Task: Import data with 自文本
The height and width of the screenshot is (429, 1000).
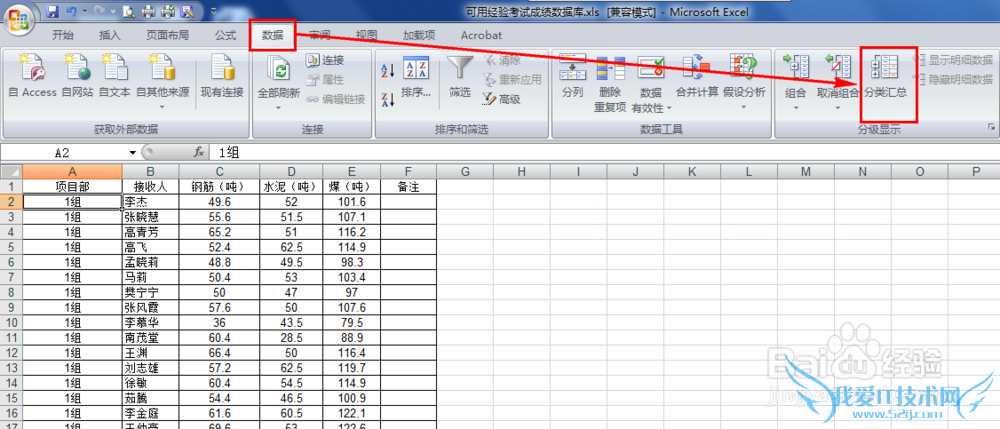Action: [115, 76]
